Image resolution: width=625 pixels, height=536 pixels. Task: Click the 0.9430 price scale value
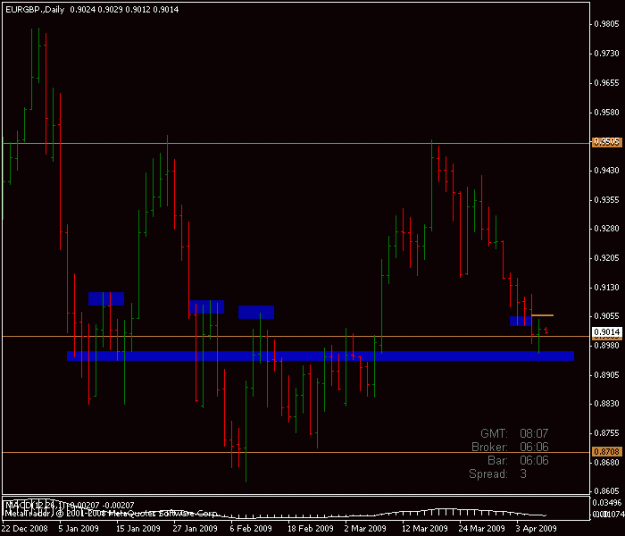coord(607,171)
